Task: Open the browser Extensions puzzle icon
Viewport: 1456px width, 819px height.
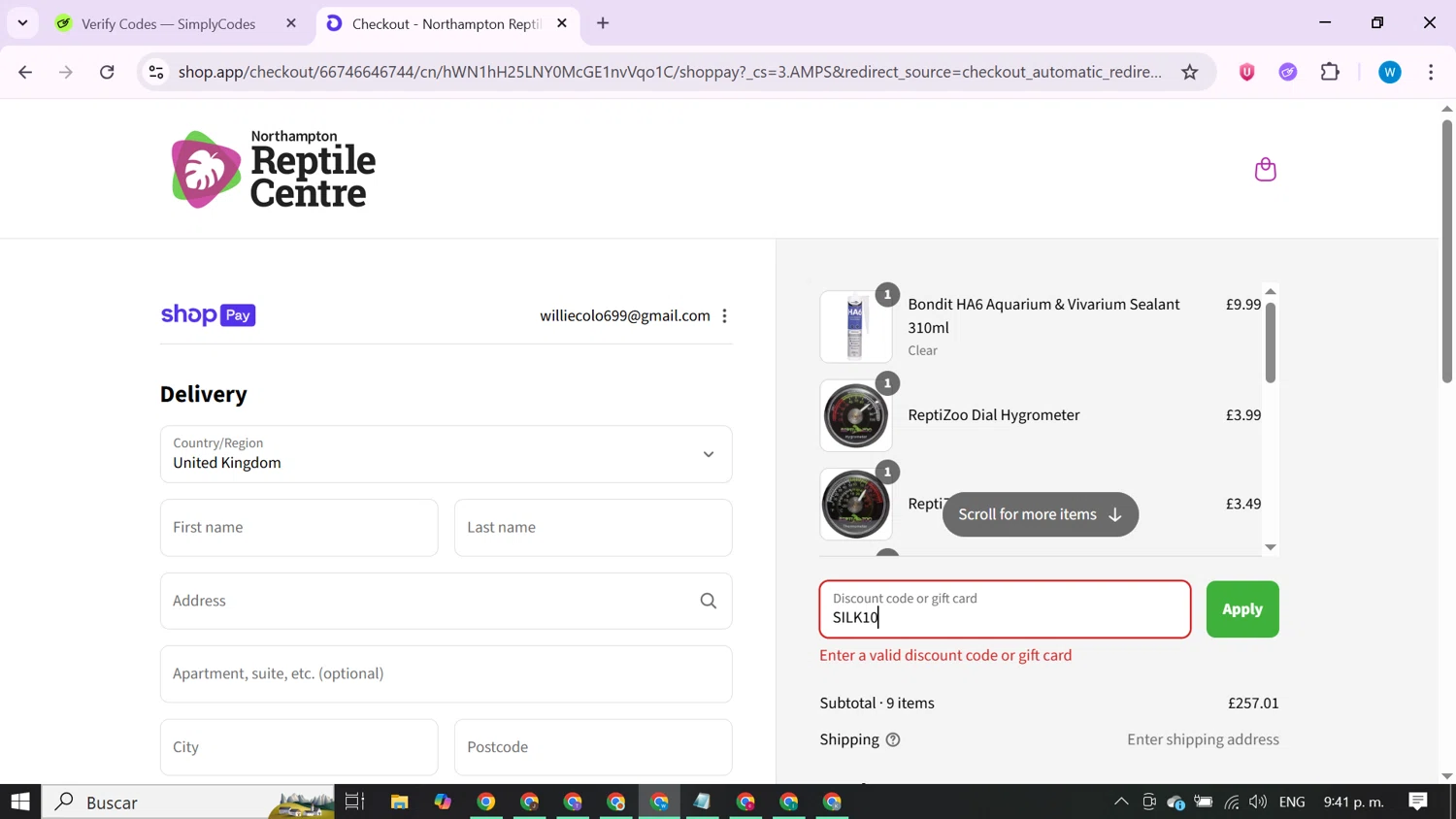Action: pyautogui.click(x=1330, y=72)
